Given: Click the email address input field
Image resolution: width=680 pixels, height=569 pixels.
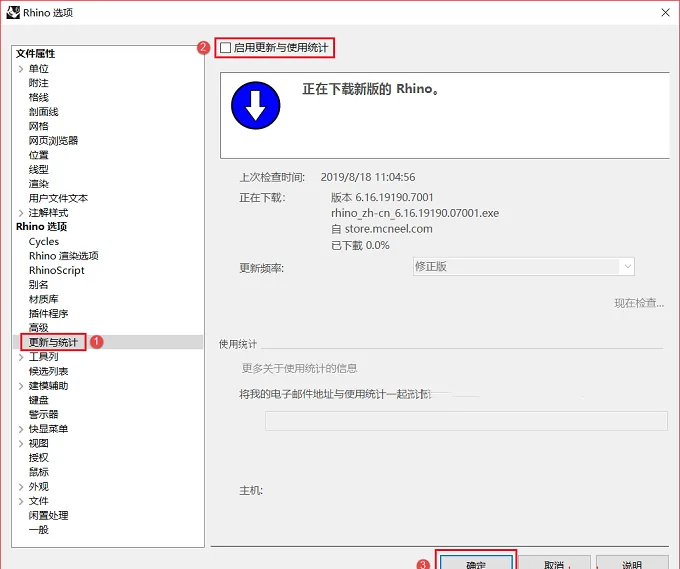Looking at the screenshot, I should (466, 421).
